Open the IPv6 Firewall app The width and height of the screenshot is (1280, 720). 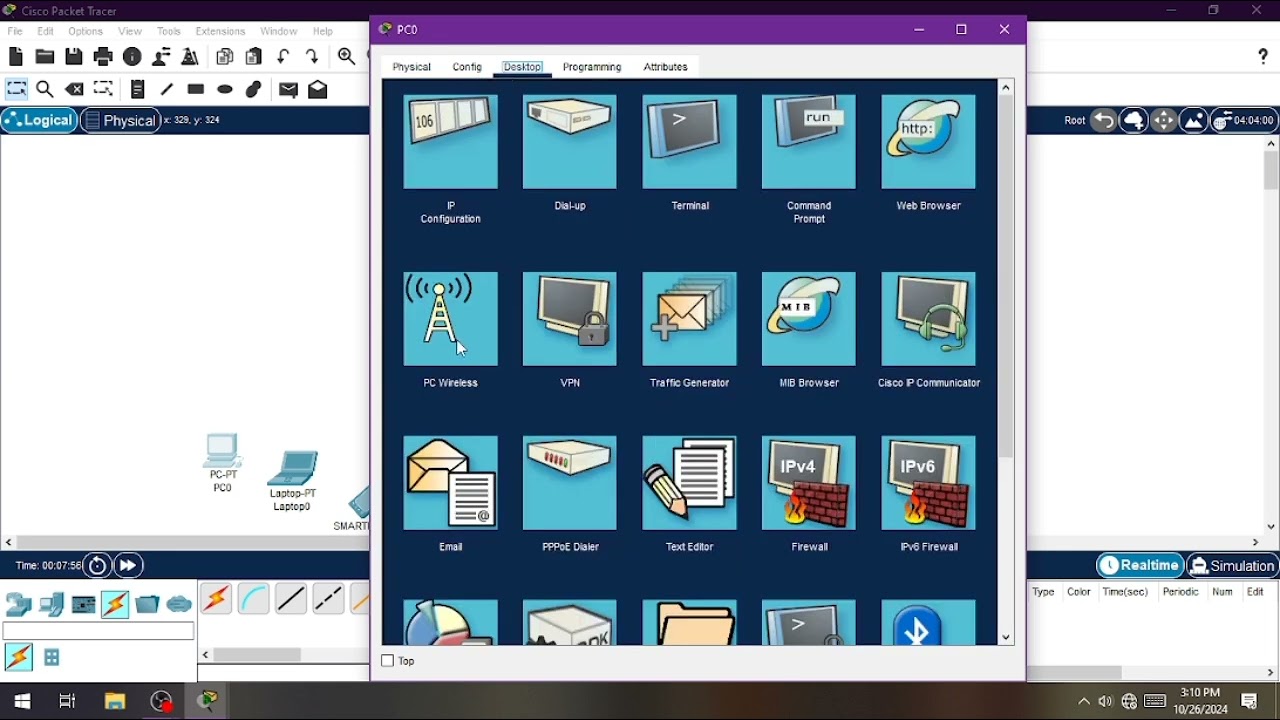pos(928,483)
